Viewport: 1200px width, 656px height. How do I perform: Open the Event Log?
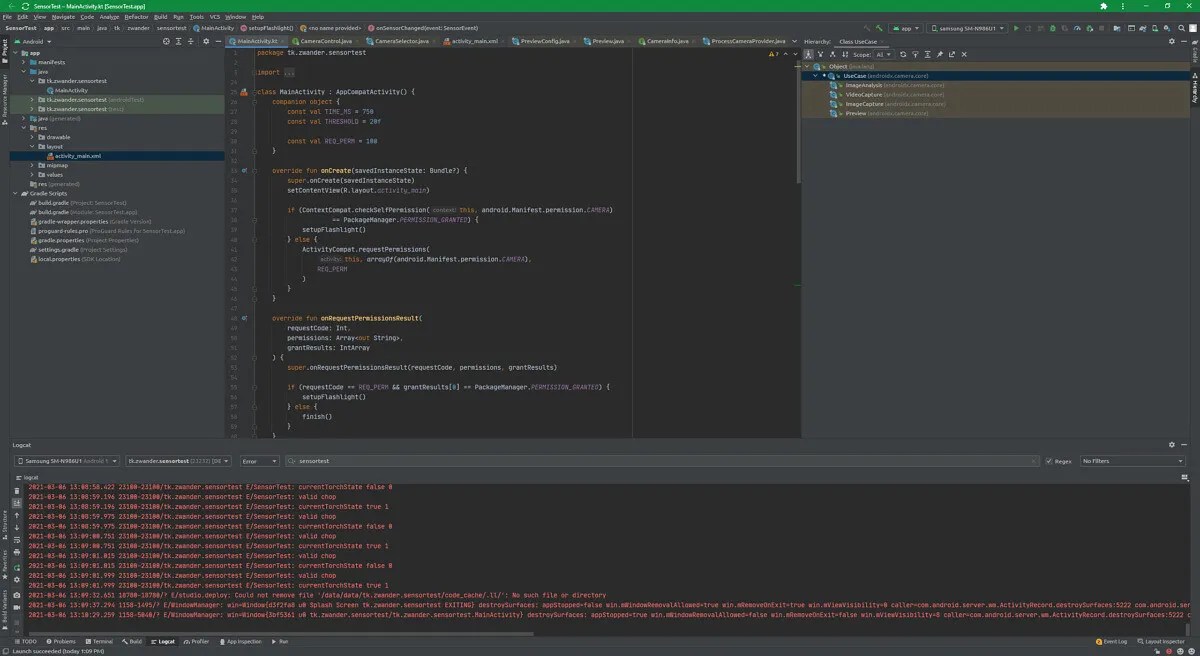pos(1112,641)
